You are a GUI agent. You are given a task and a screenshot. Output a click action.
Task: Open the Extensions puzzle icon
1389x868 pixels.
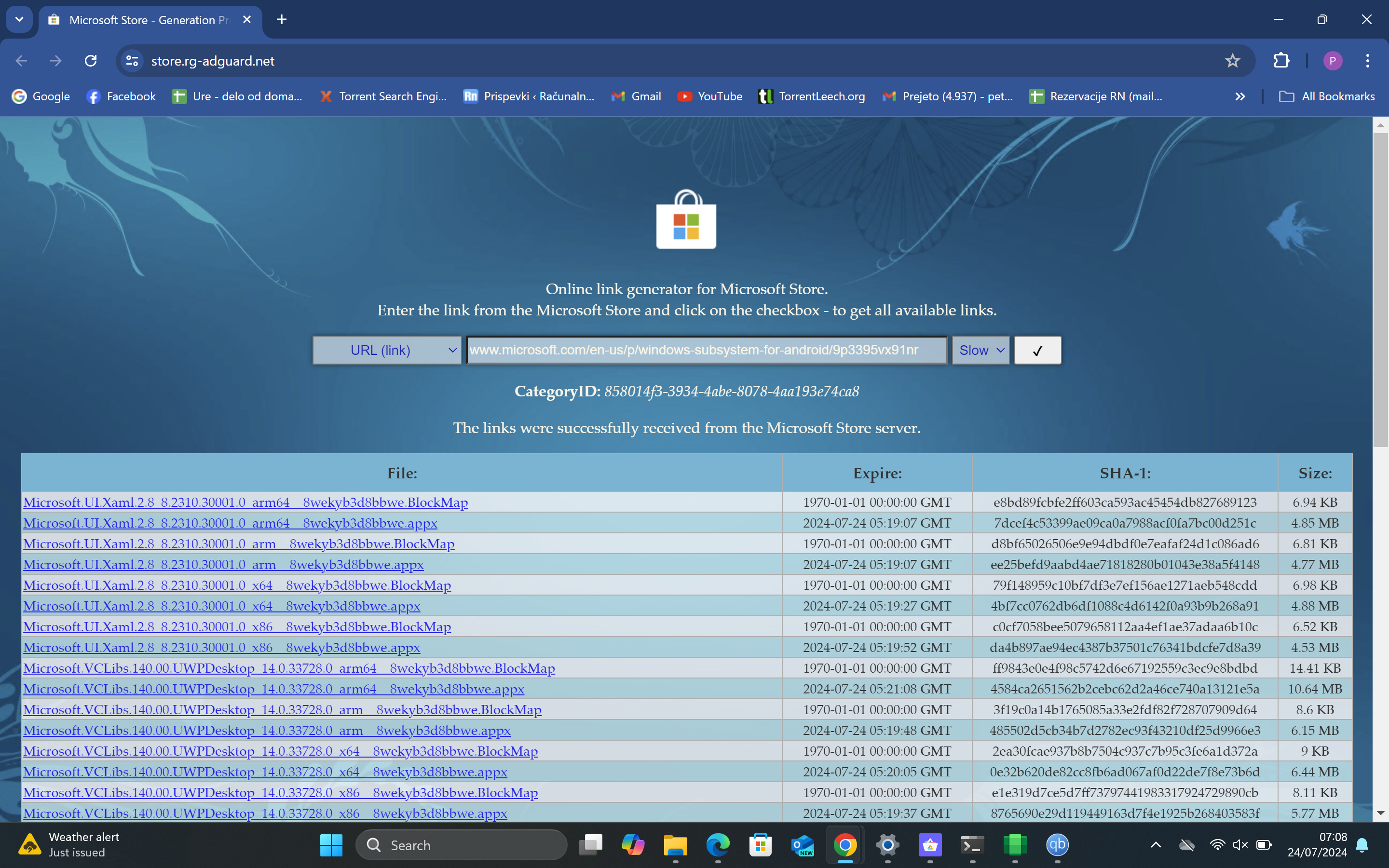point(1281,61)
